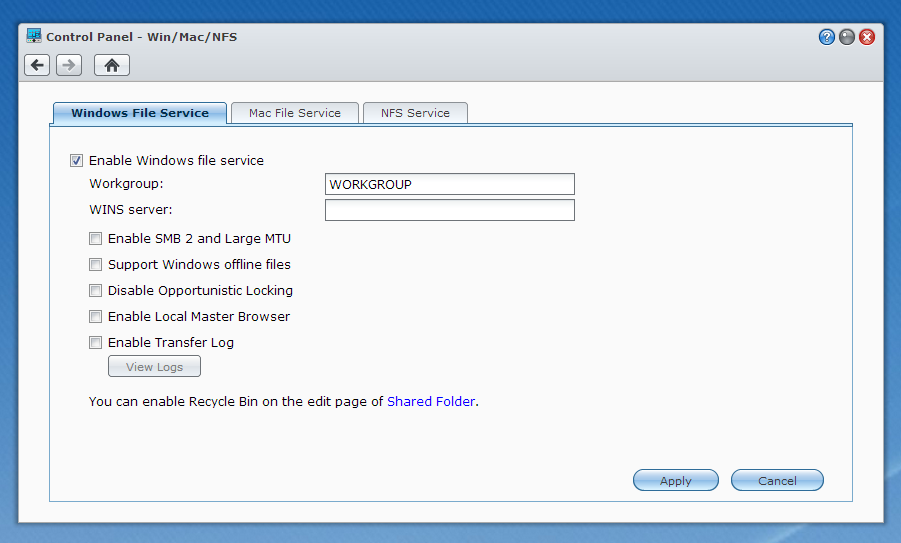This screenshot has width=901, height=543.
Task: Open the NFS Service tab
Action: [x=415, y=113]
